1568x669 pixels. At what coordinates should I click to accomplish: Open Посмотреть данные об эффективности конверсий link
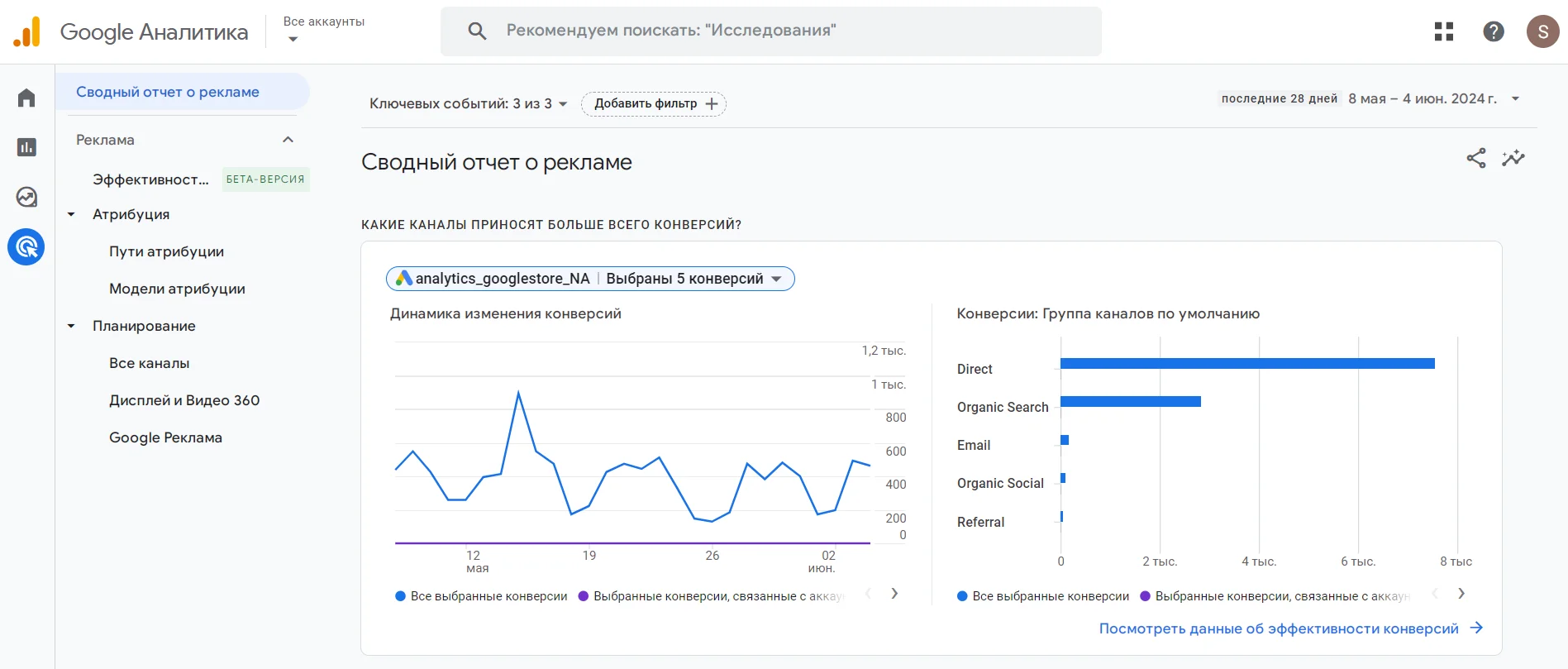1279,628
